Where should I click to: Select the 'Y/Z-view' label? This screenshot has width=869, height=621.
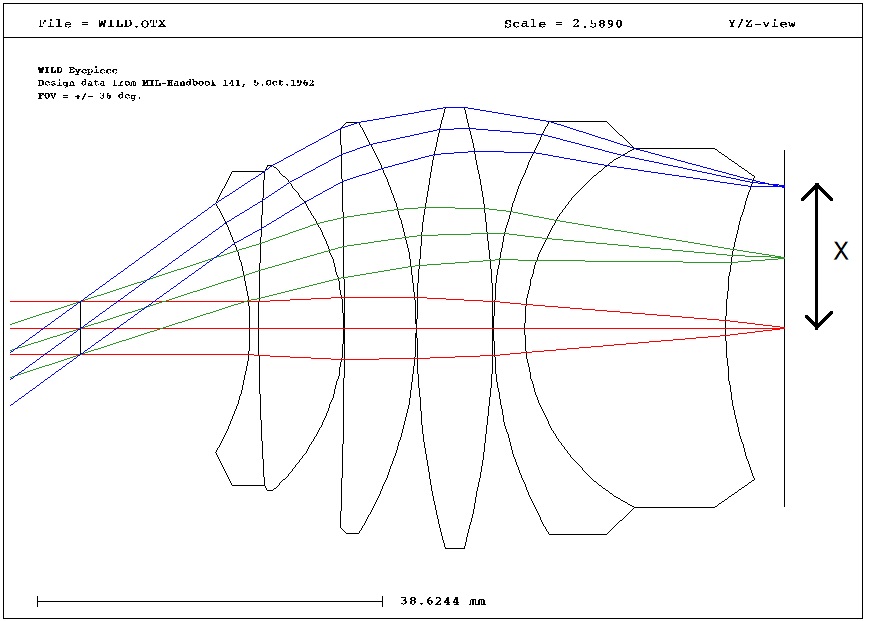pos(761,23)
